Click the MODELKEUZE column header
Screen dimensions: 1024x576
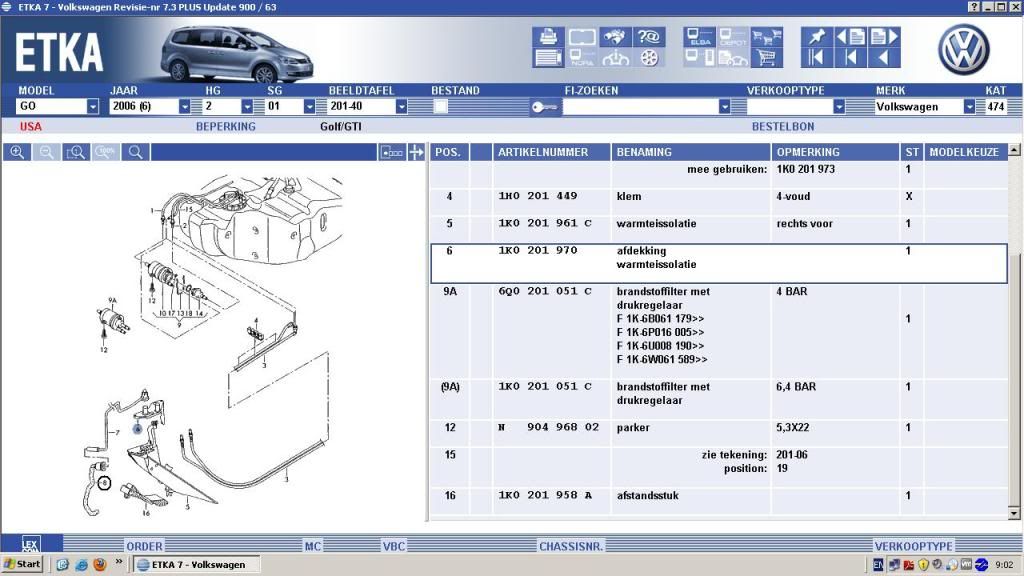[965, 152]
